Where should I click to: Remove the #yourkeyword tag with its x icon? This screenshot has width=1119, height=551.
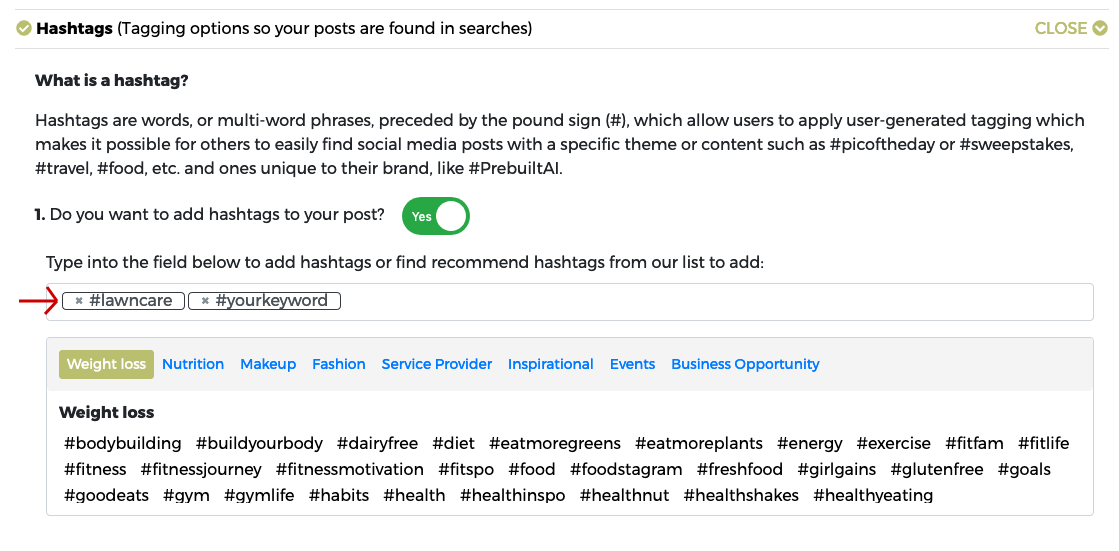pyautogui.click(x=206, y=301)
